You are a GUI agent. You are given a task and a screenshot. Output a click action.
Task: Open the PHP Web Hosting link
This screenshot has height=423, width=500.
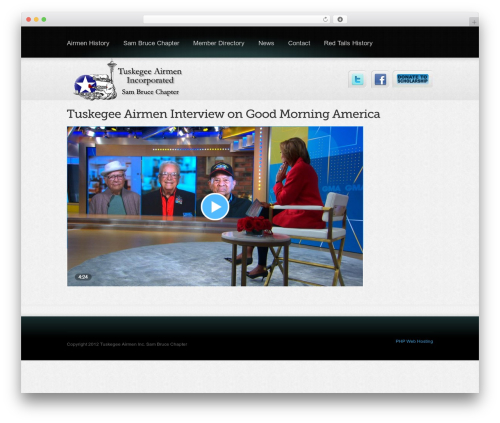414,341
